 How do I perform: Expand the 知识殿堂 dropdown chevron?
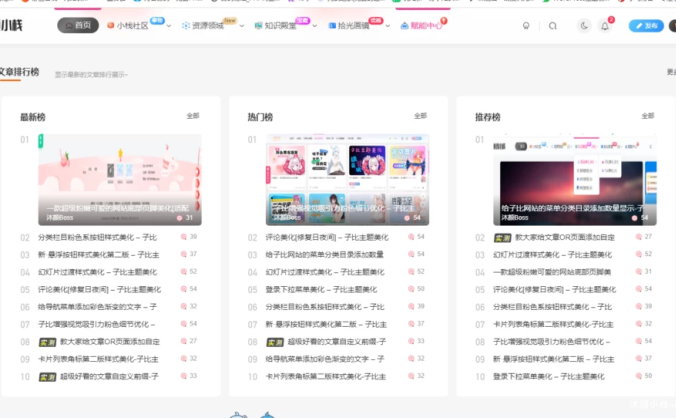315,26
